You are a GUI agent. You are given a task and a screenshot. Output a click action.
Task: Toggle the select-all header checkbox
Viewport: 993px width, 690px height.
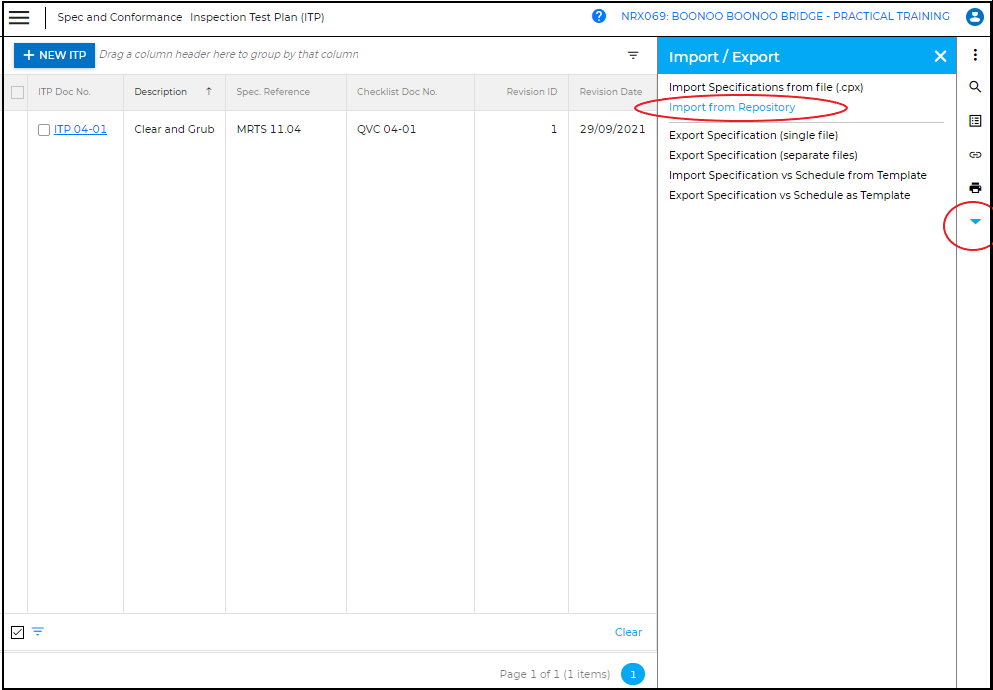coord(17,93)
